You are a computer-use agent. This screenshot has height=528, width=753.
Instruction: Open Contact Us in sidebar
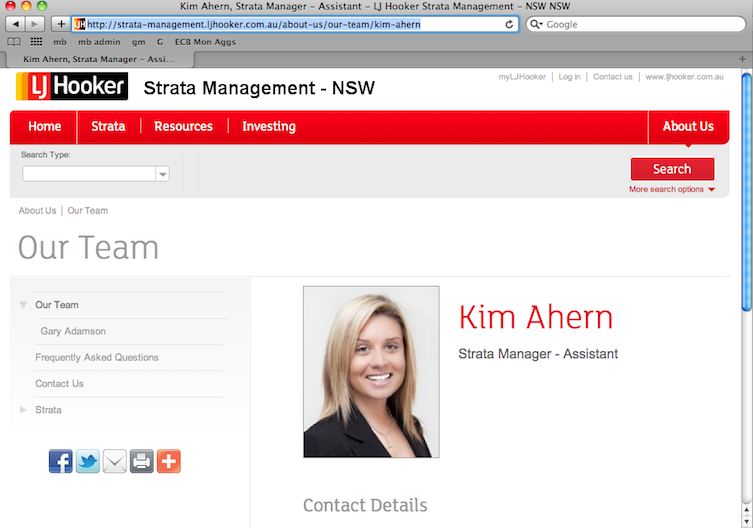coord(59,384)
